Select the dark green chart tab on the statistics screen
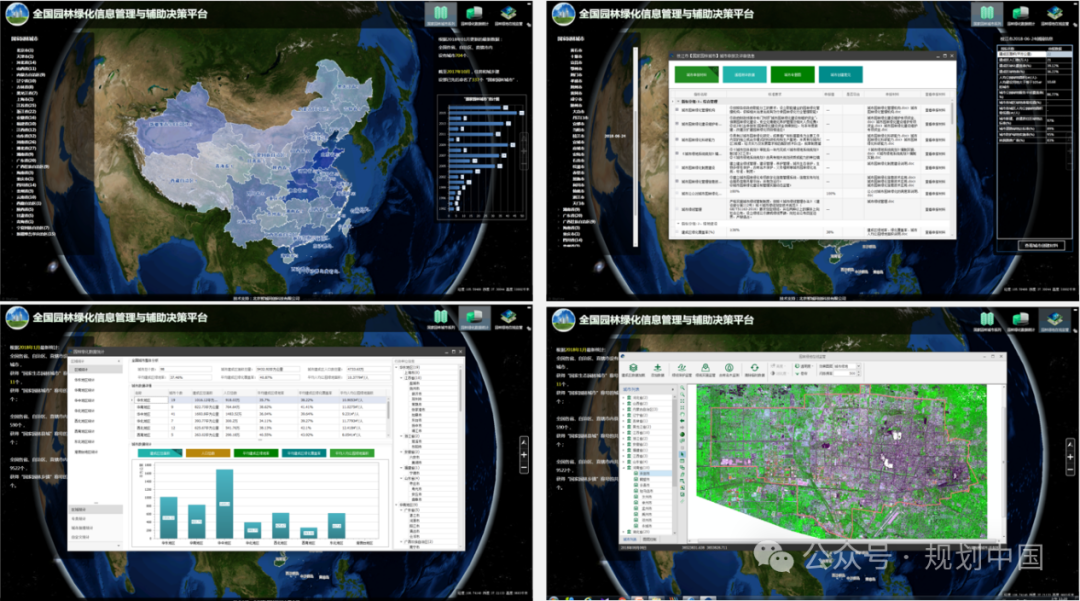Viewport: 1080px width, 601px height. coord(256,454)
